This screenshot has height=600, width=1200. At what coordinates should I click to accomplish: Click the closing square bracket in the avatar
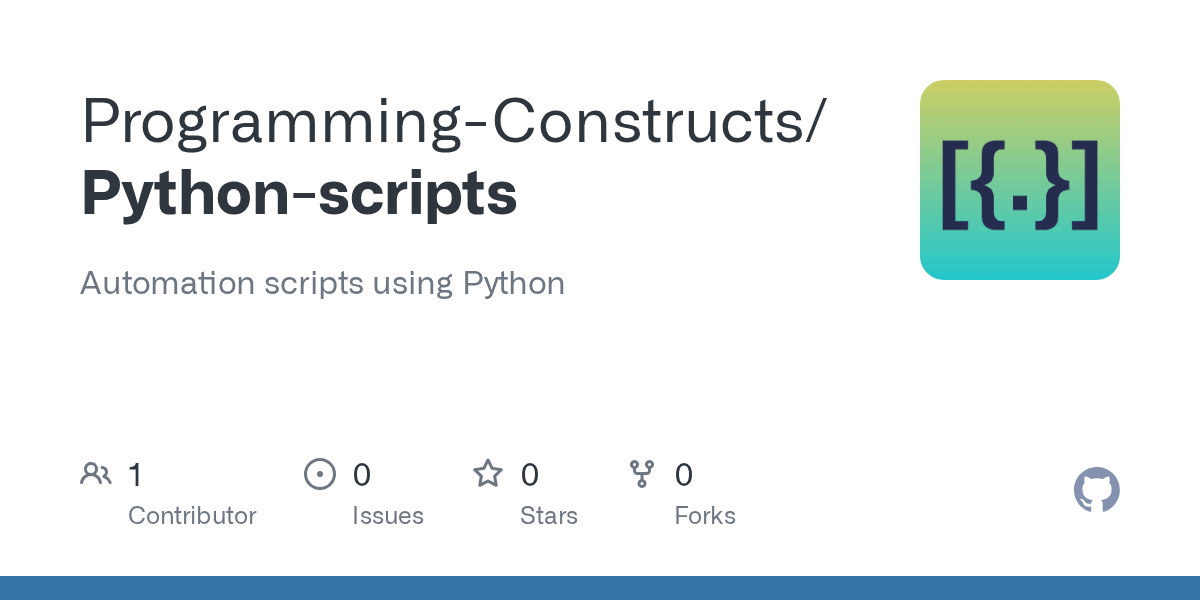1088,186
